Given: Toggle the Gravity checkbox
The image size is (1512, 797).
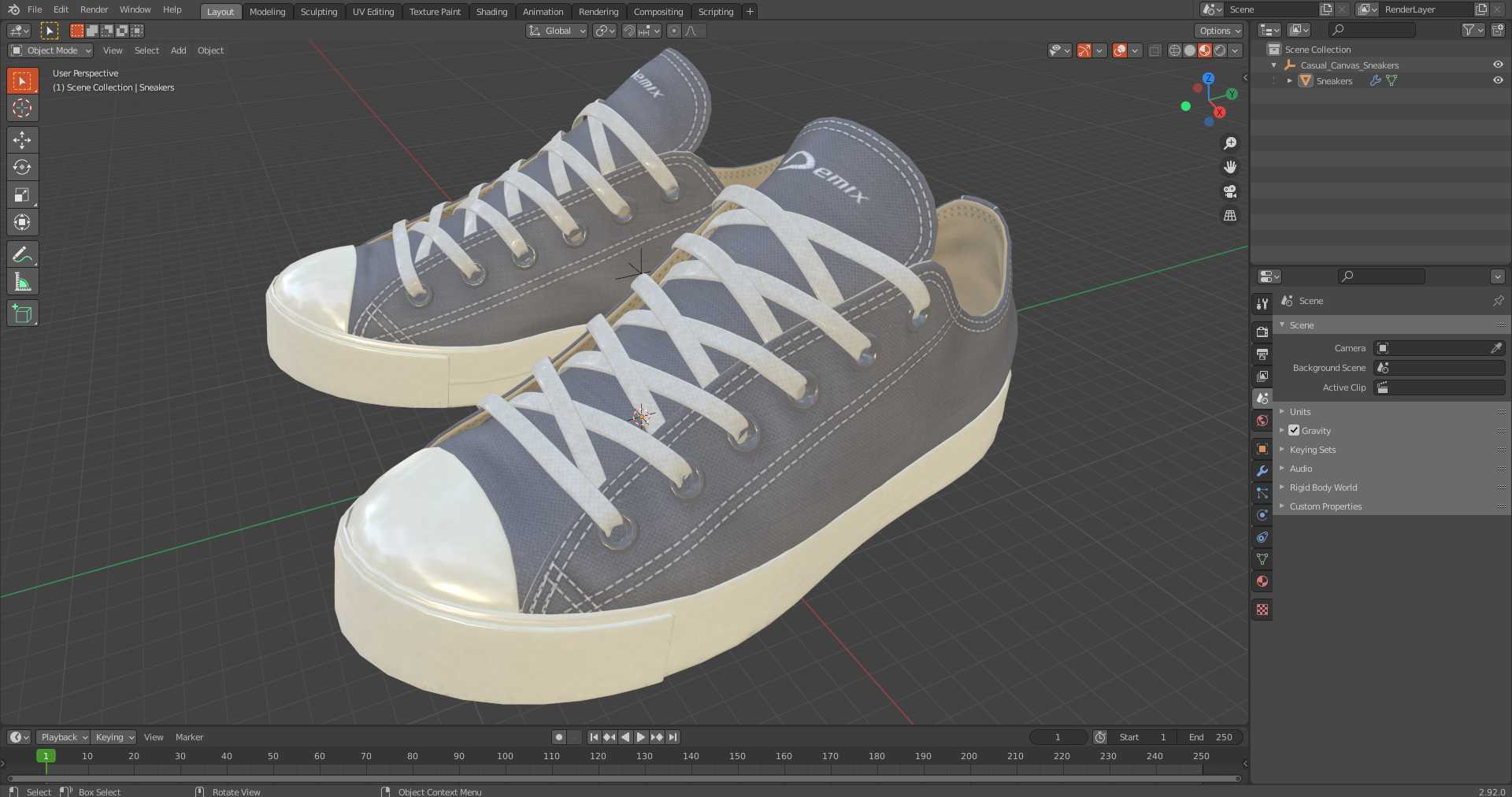Looking at the screenshot, I should [x=1294, y=431].
